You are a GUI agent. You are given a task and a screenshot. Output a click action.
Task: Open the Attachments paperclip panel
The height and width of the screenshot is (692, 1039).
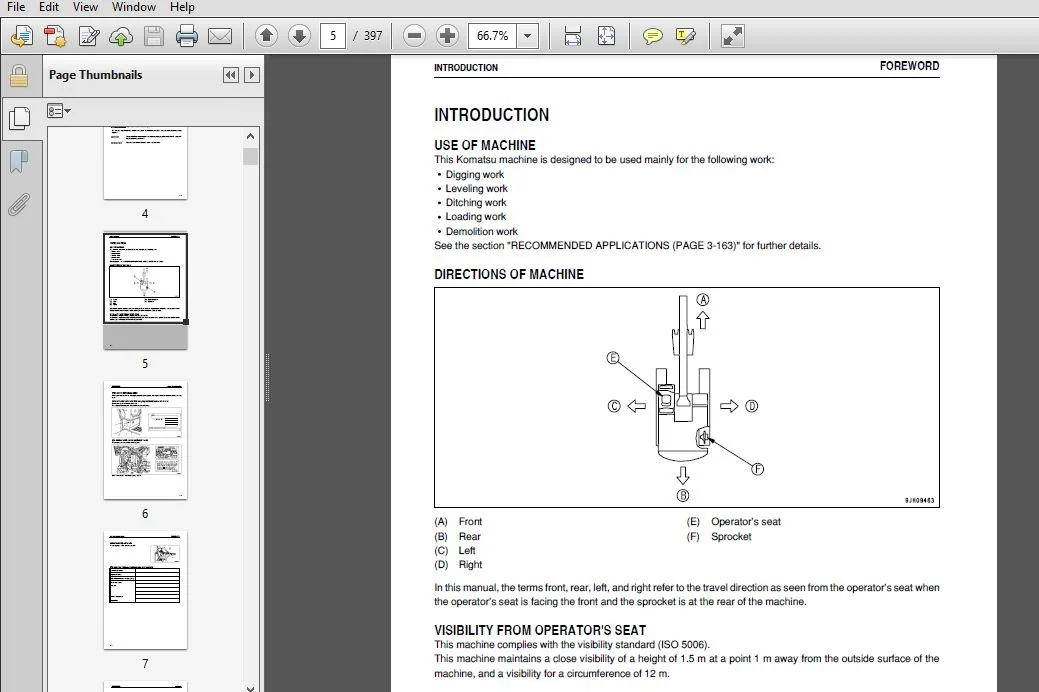click(x=19, y=205)
